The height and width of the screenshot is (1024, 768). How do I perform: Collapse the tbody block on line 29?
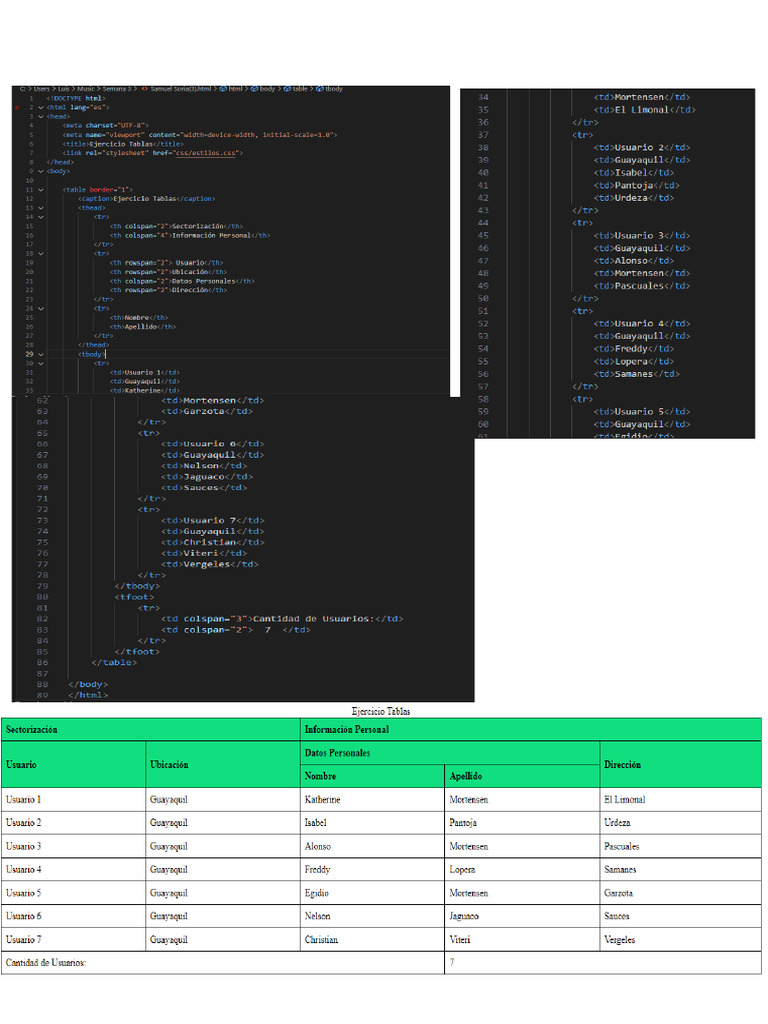[41, 354]
